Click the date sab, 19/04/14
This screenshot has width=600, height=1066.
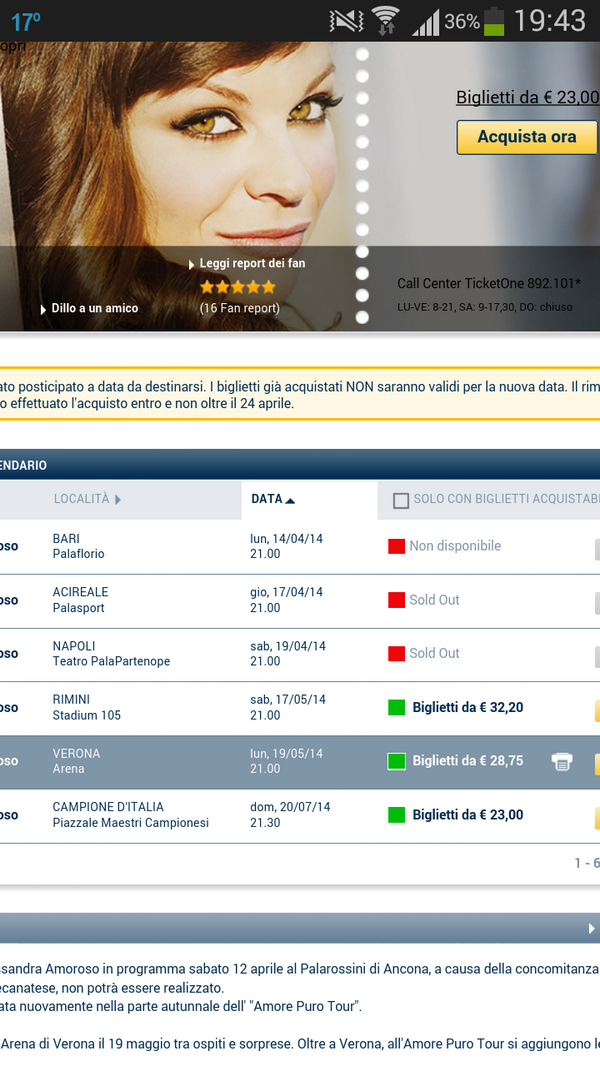[287, 646]
